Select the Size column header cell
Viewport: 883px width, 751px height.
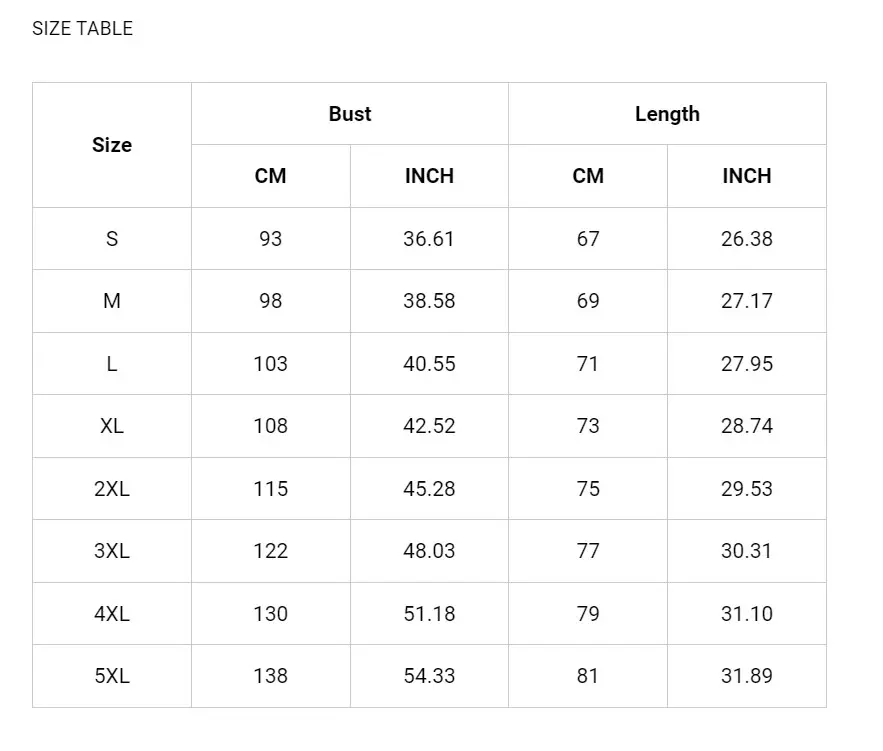(112, 145)
